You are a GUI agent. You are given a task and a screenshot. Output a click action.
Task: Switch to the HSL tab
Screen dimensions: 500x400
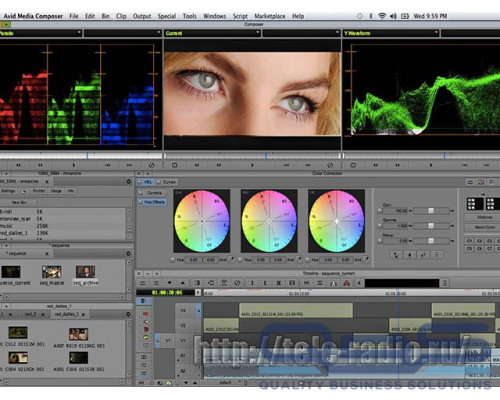[145, 182]
